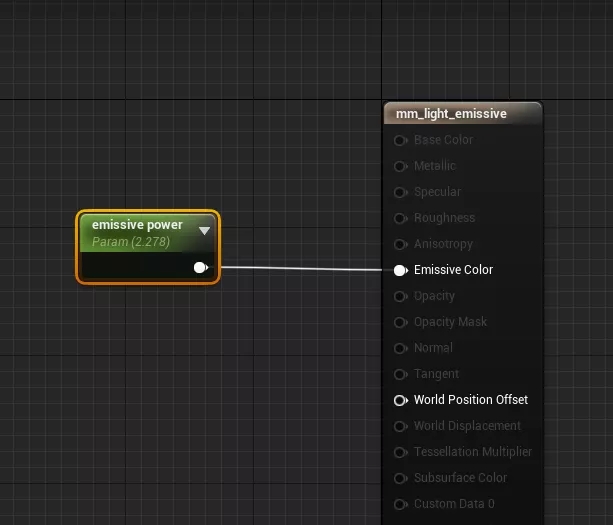Click the World Position Offset input pin
Viewport: 613px width, 525px height.
pos(400,400)
